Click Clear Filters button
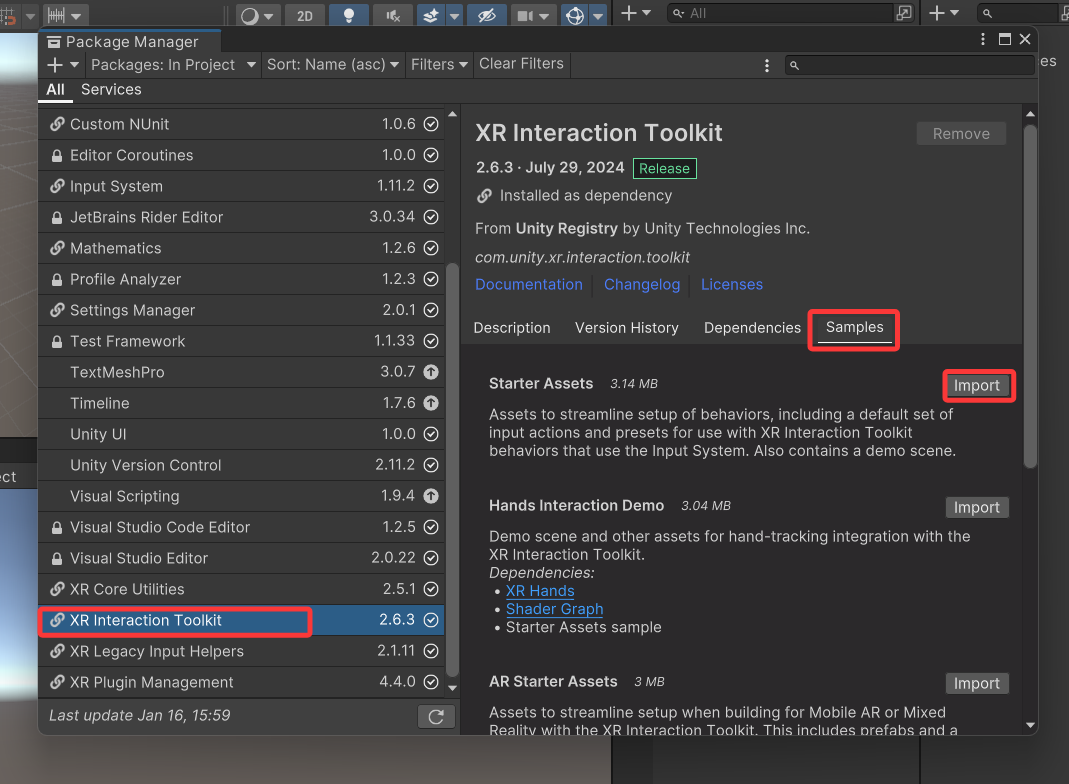This screenshot has height=784, width=1069. click(x=522, y=63)
